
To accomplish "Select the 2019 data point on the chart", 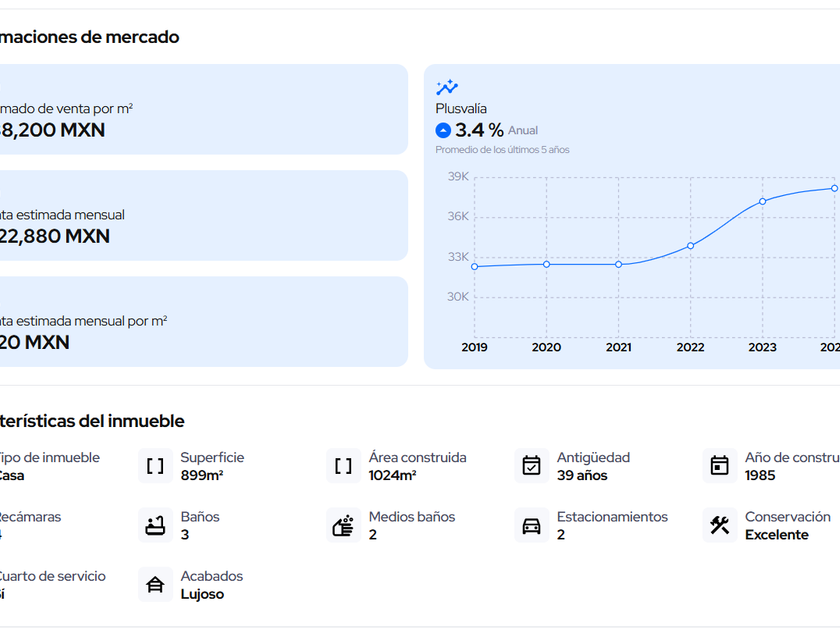I will click(474, 266).
